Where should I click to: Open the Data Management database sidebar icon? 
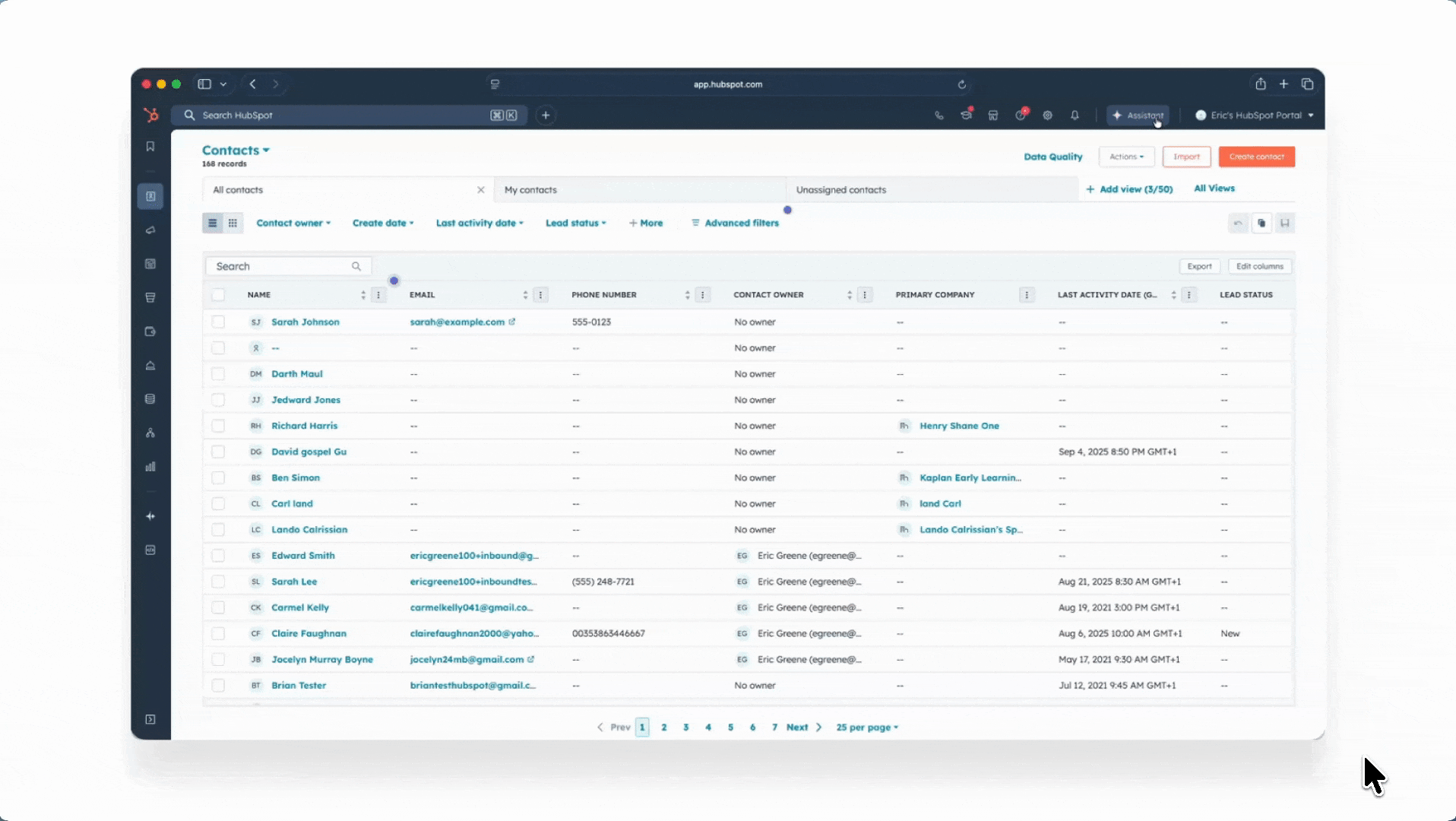150,399
